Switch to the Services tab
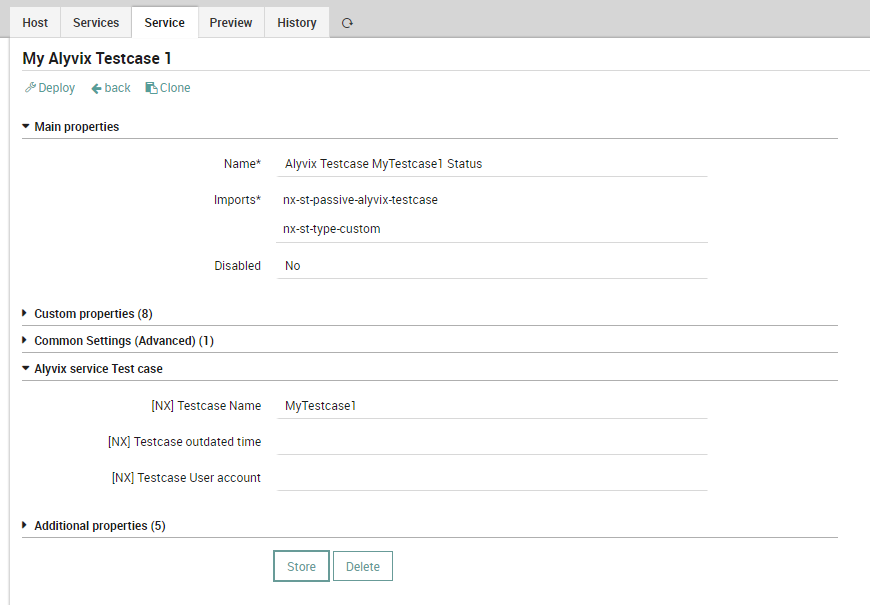Screen dimensions: 870x605 pos(96,23)
